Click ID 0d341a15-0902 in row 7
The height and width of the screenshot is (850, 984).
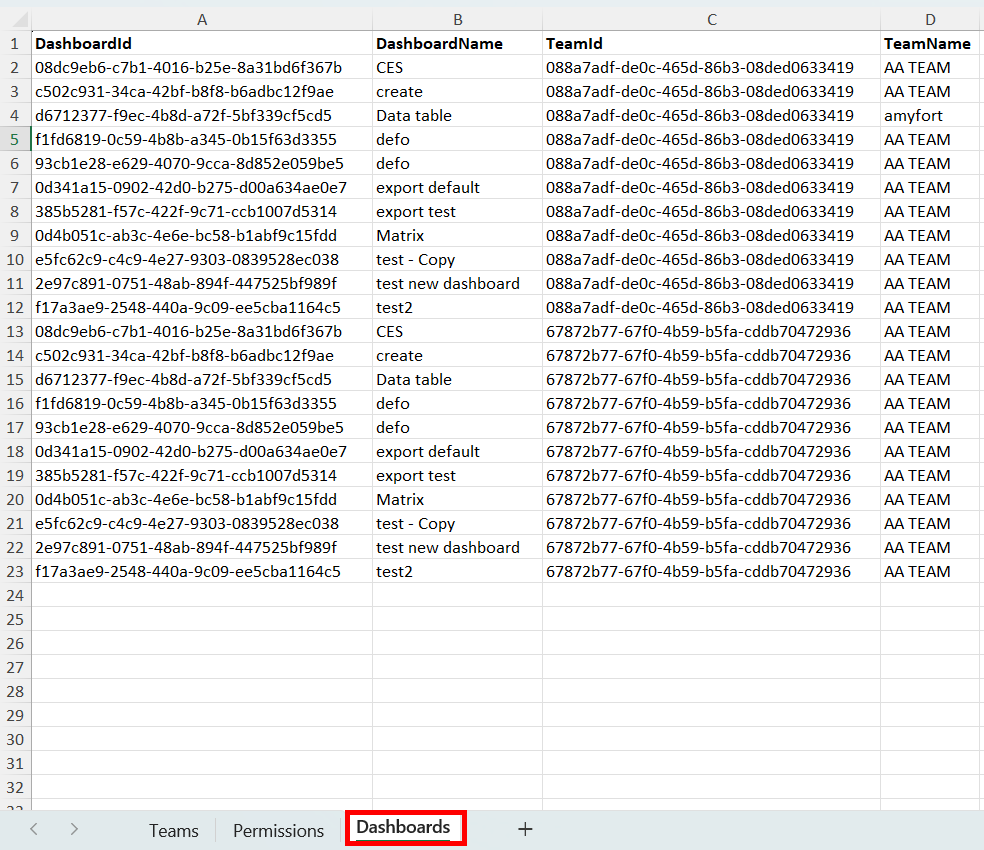point(202,188)
